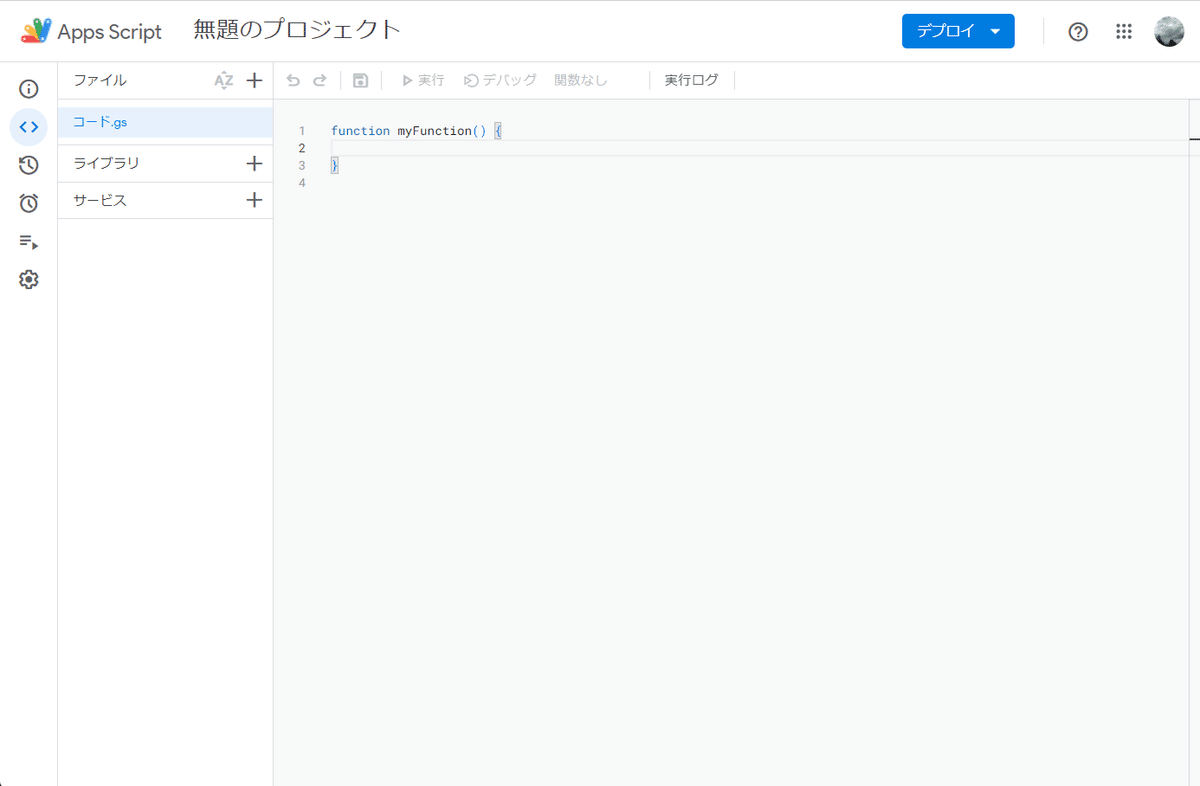Screen dimensions: 1200x786
Task: Open the Project History icon in sidebar
Action: point(29,165)
